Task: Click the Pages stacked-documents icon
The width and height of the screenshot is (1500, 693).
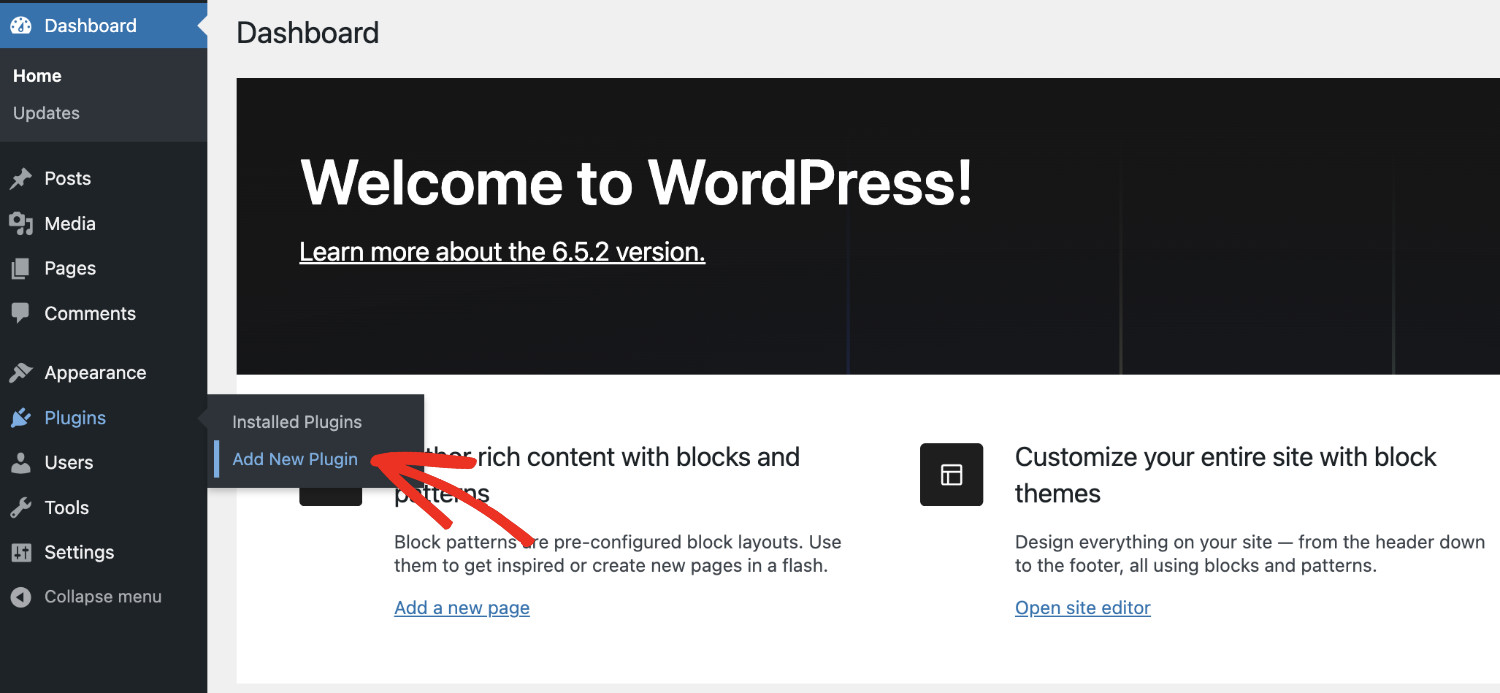Action: (21, 268)
